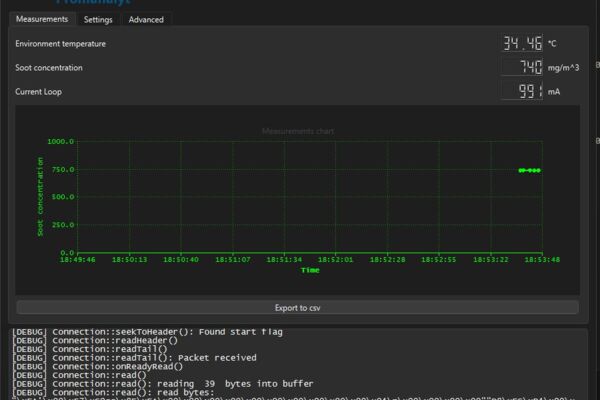Image resolution: width=600 pixels, height=400 pixels.
Task: Click the 18:52:28 time axis label
Action: pyautogui.click(x=387, y=260)
